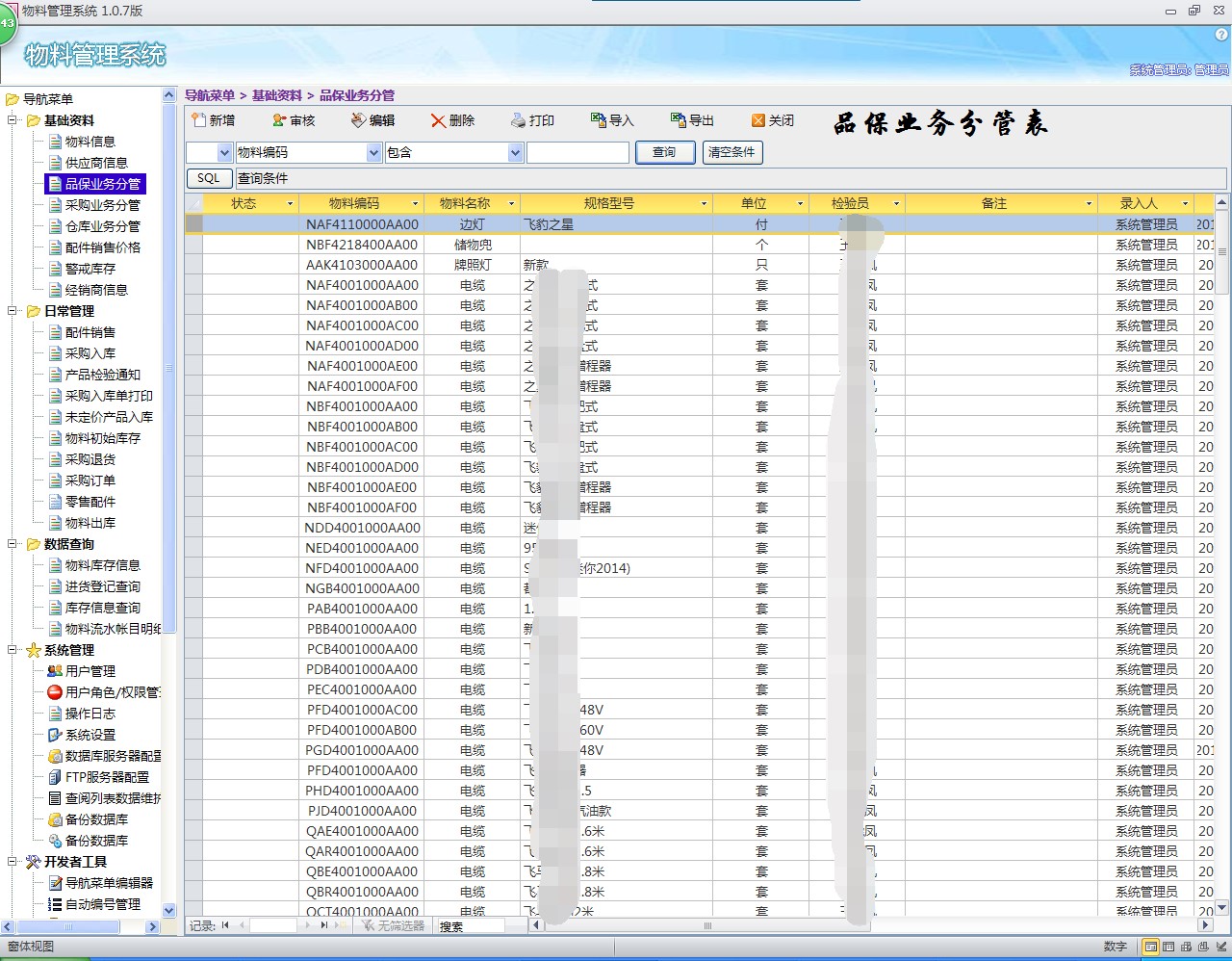Click the 储物兜 material name cell
Screen dimensions: 1232x961
[473, 245]
